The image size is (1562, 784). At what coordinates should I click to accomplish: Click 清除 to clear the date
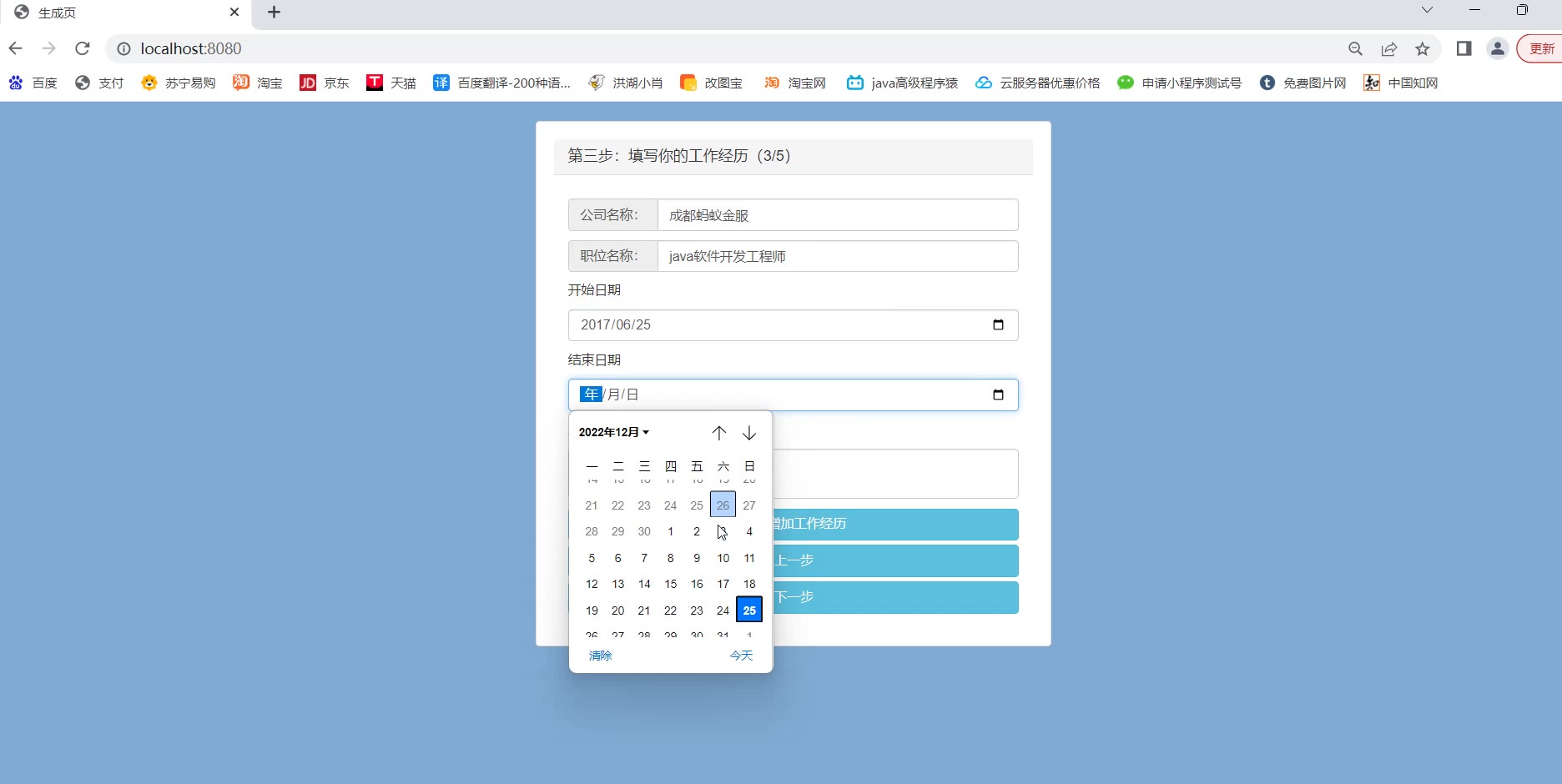600,656
